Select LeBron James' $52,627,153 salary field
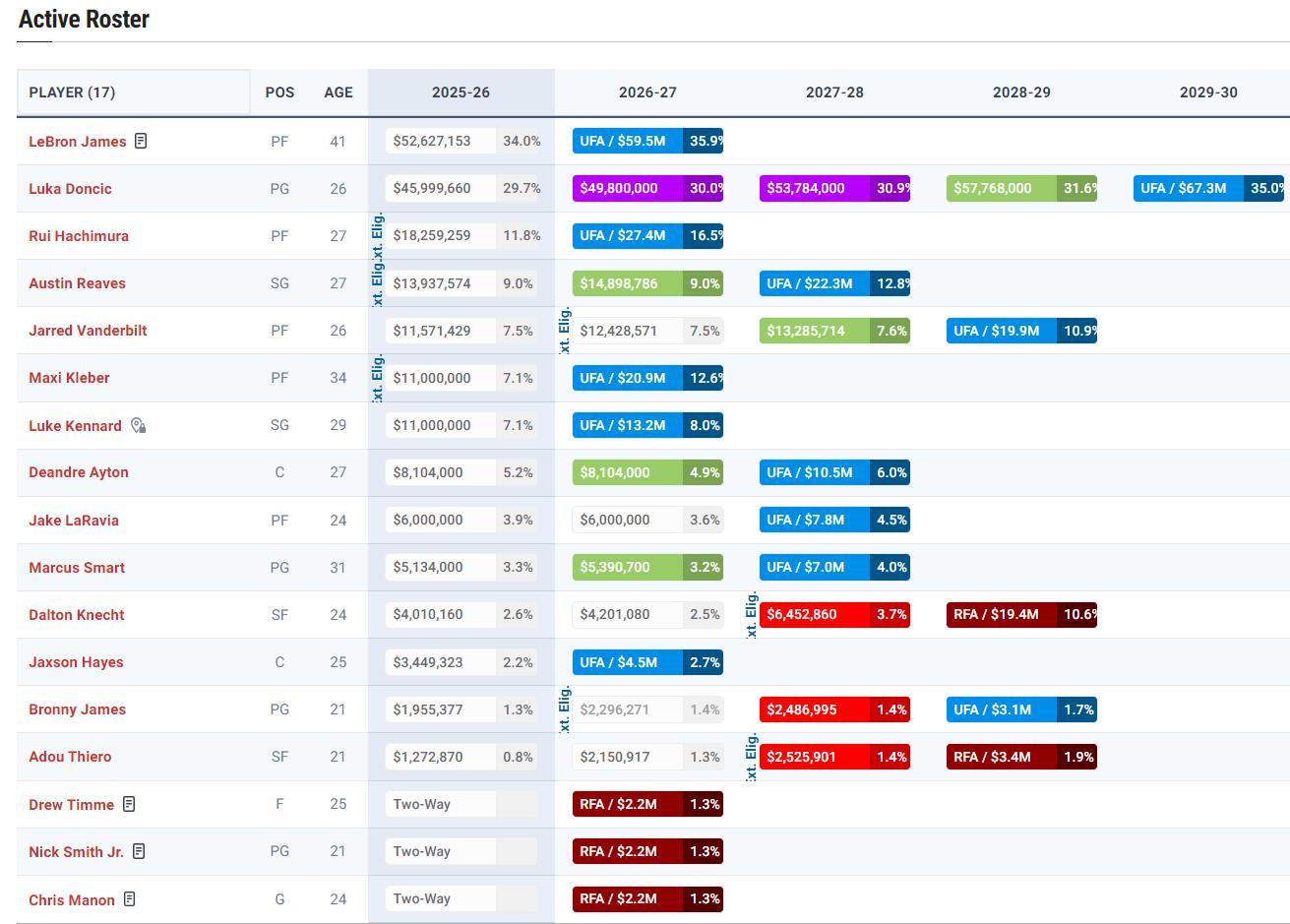 [440, 141]
